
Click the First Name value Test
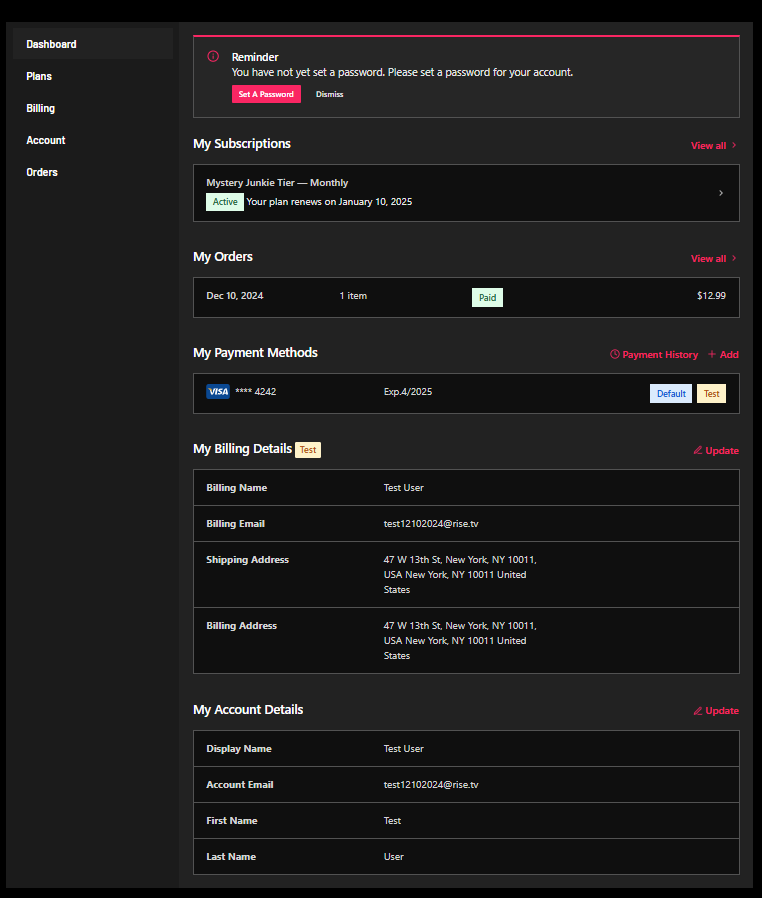(392, 821)
